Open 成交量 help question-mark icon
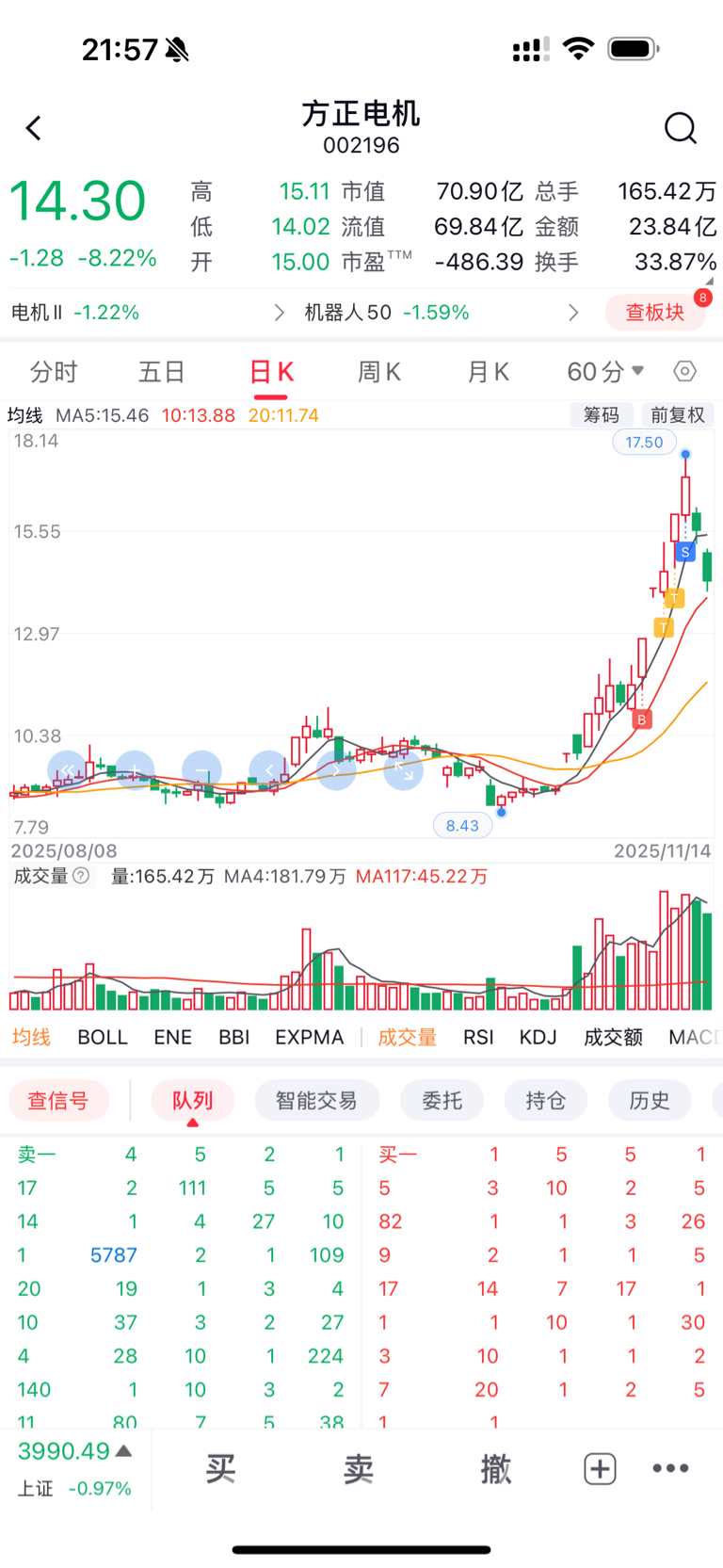The image size is (723, 1568). pos(81,876)
